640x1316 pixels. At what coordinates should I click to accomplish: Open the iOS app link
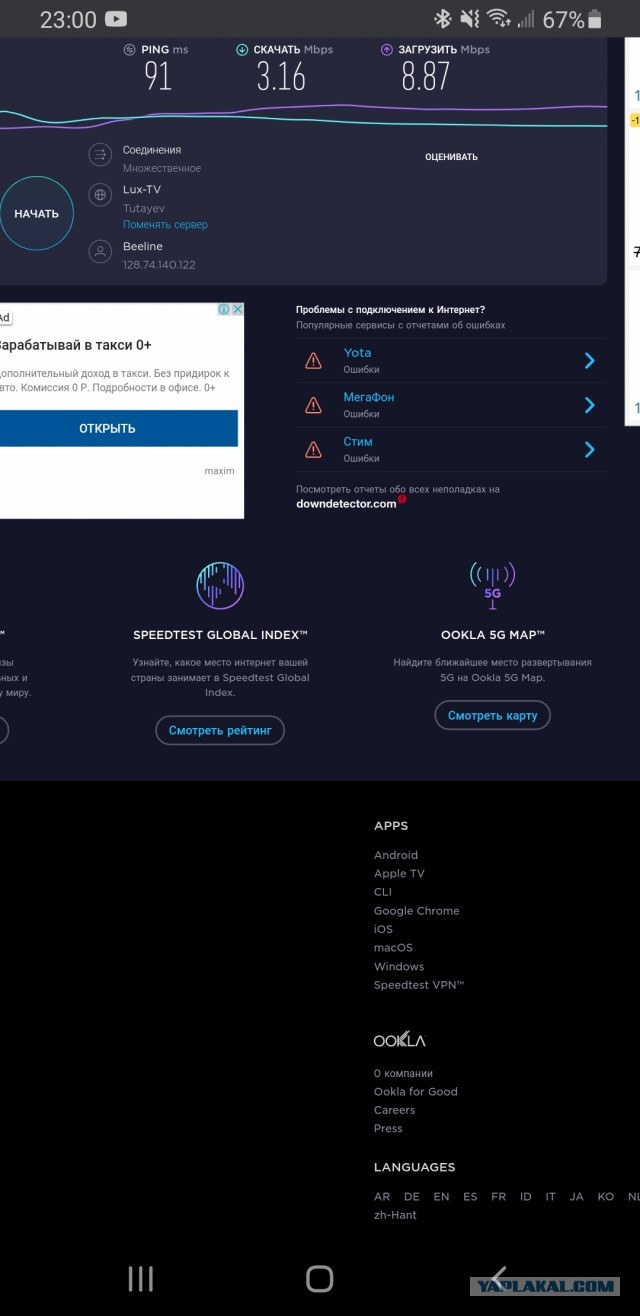(383, 929)
